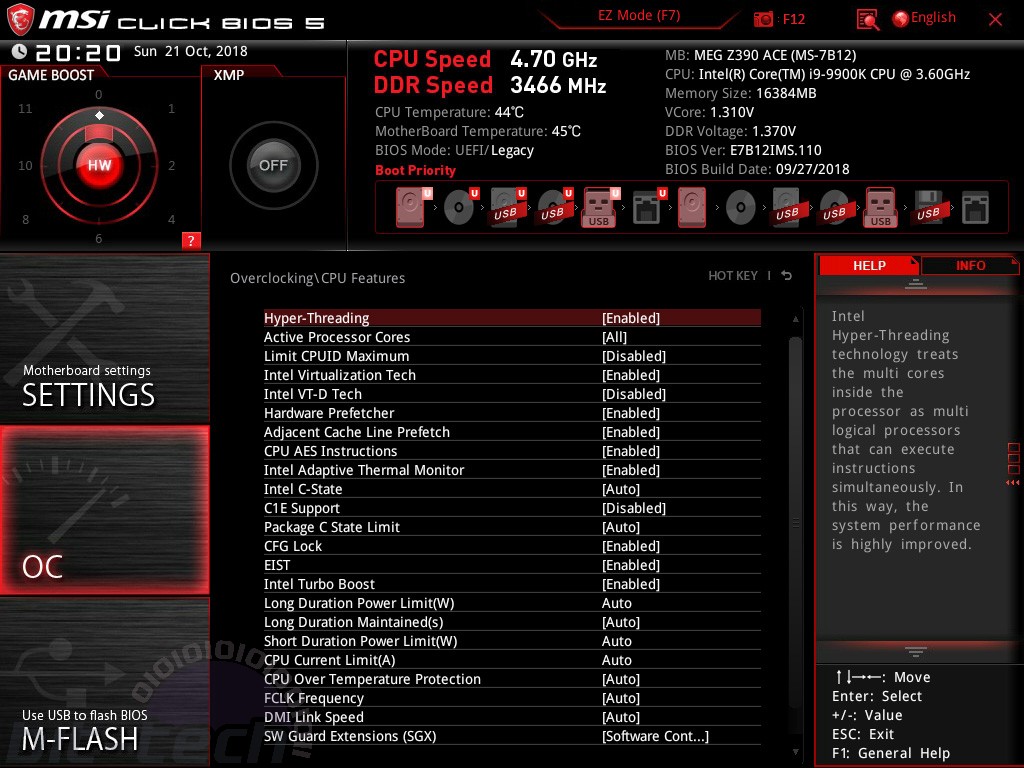This screenshot has height=768, width=1024.
Task: Open the M-FLASH BIOS flash menu
Action: (104, 682)
